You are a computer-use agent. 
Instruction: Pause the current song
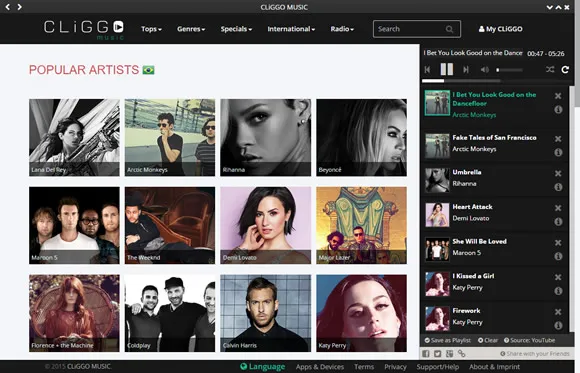[x=446, y=69]
